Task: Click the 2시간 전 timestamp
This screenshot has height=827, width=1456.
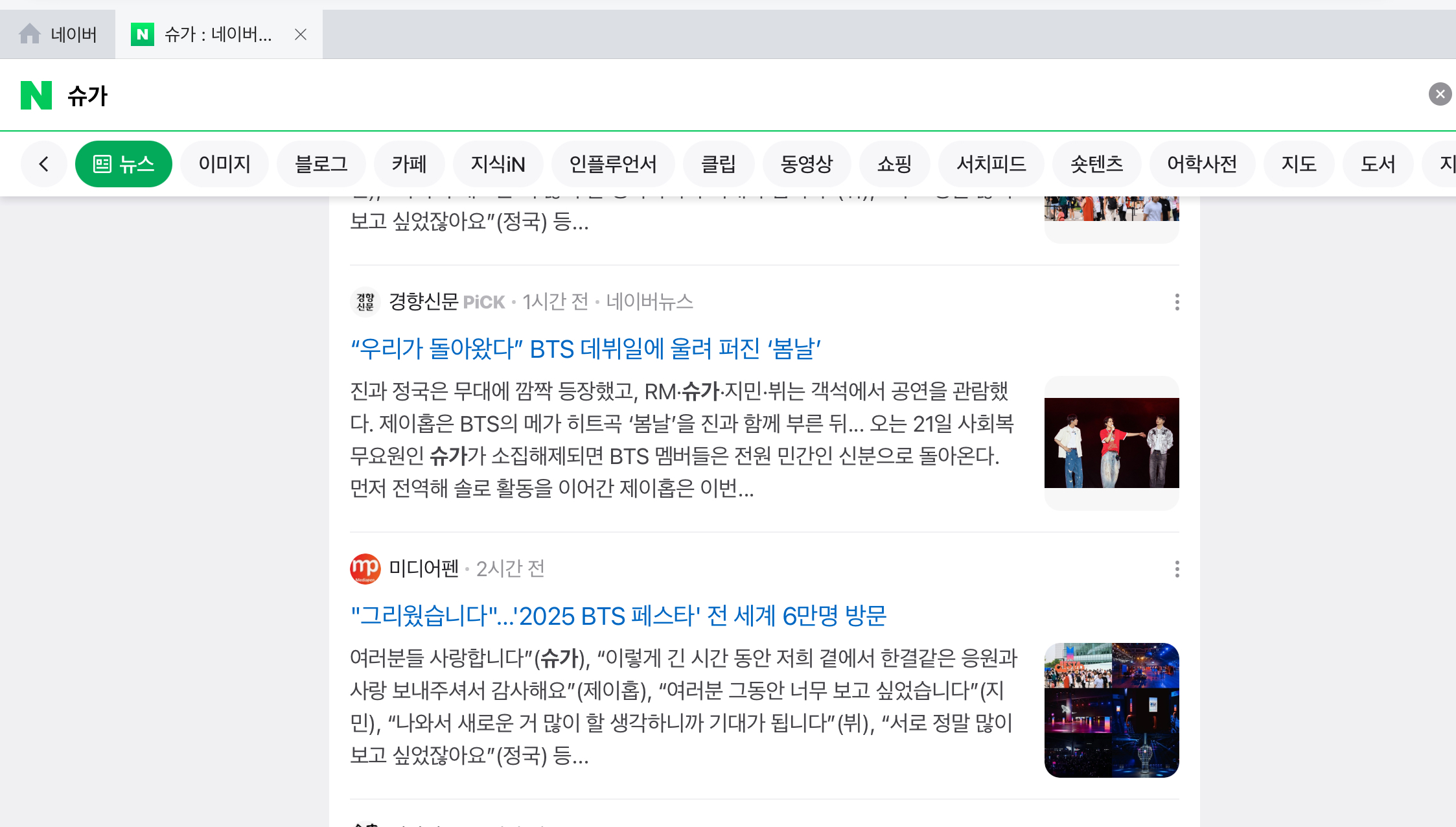Action: pyautogui.click(x=511, y=568)
